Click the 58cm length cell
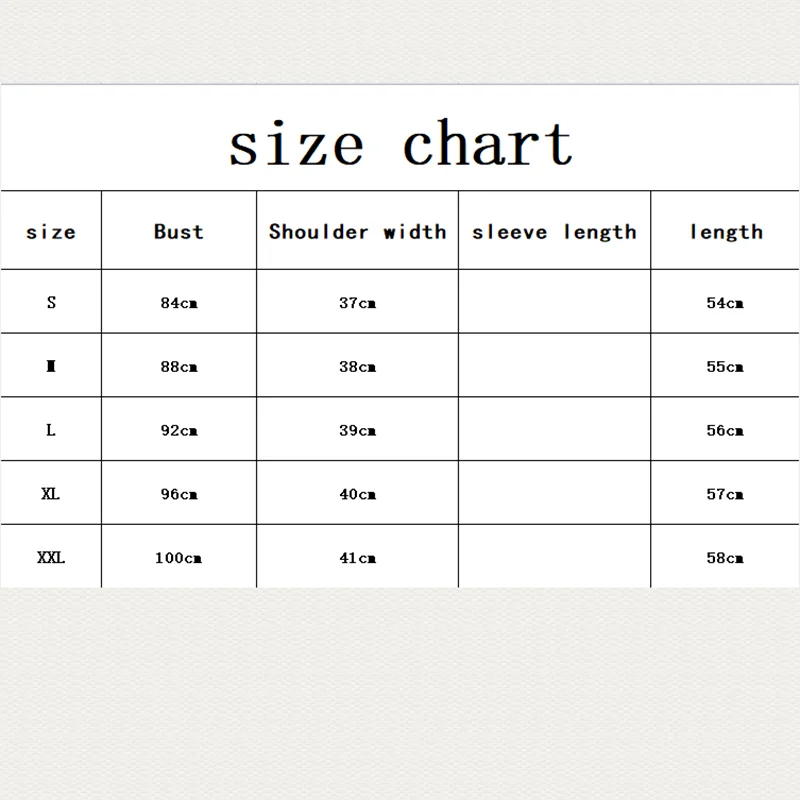 (725, 558)
